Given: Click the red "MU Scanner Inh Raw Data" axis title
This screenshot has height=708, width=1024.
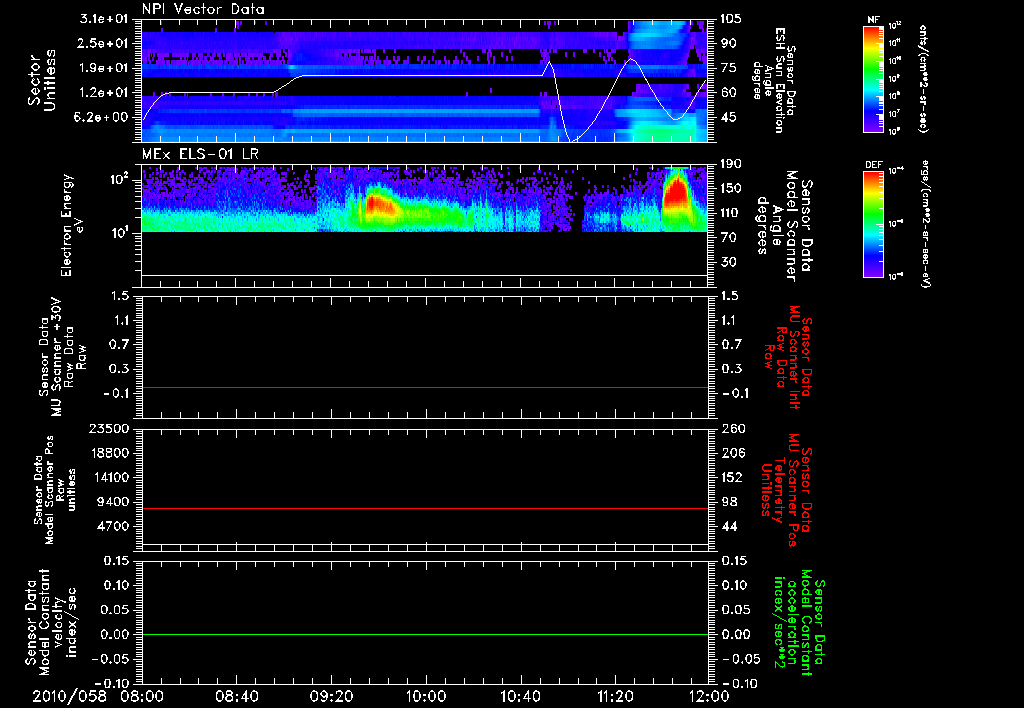Looking at the screenshot, I should tap(788, 357).
